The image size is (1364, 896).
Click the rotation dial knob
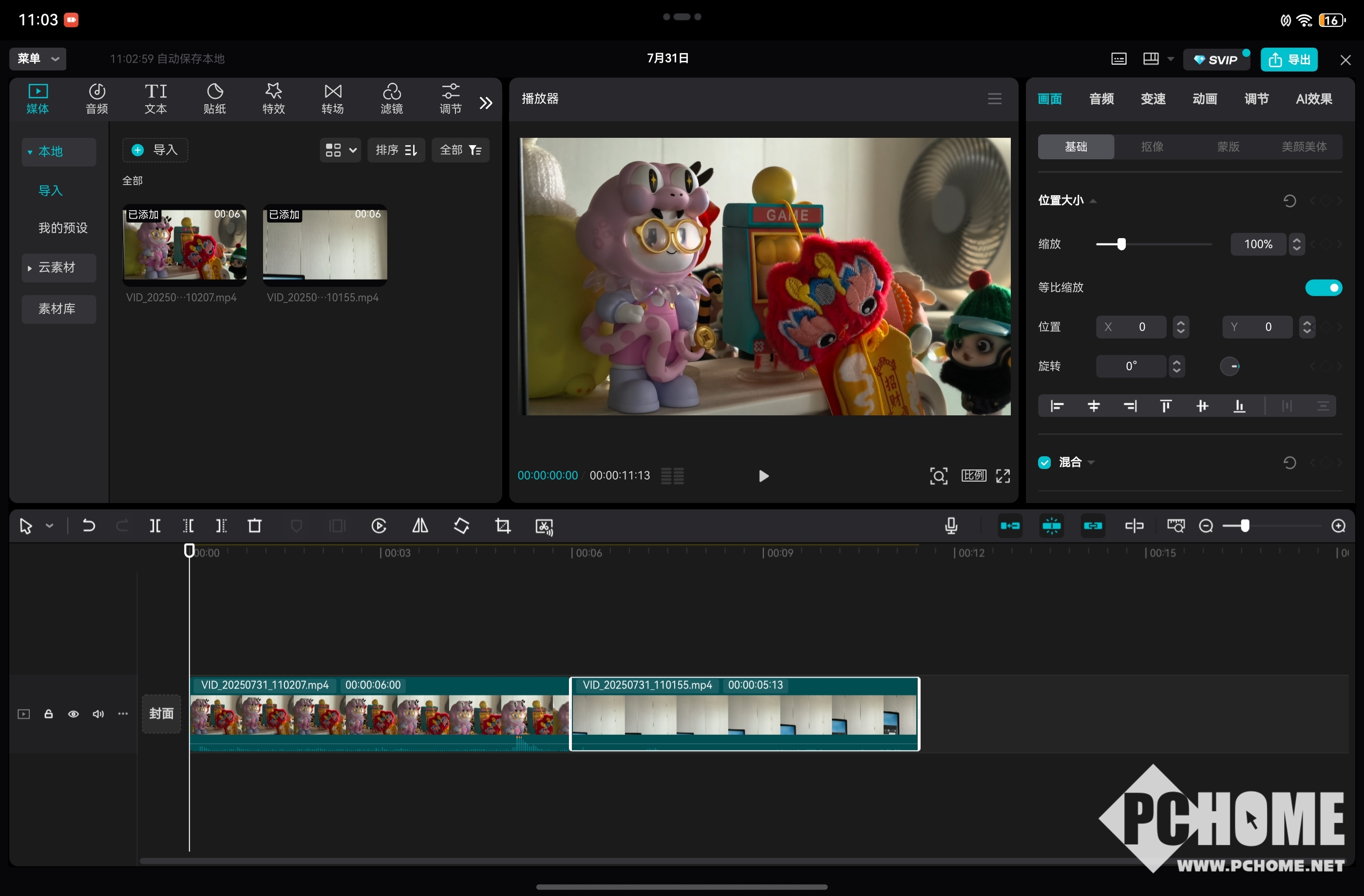point(1230,366)
